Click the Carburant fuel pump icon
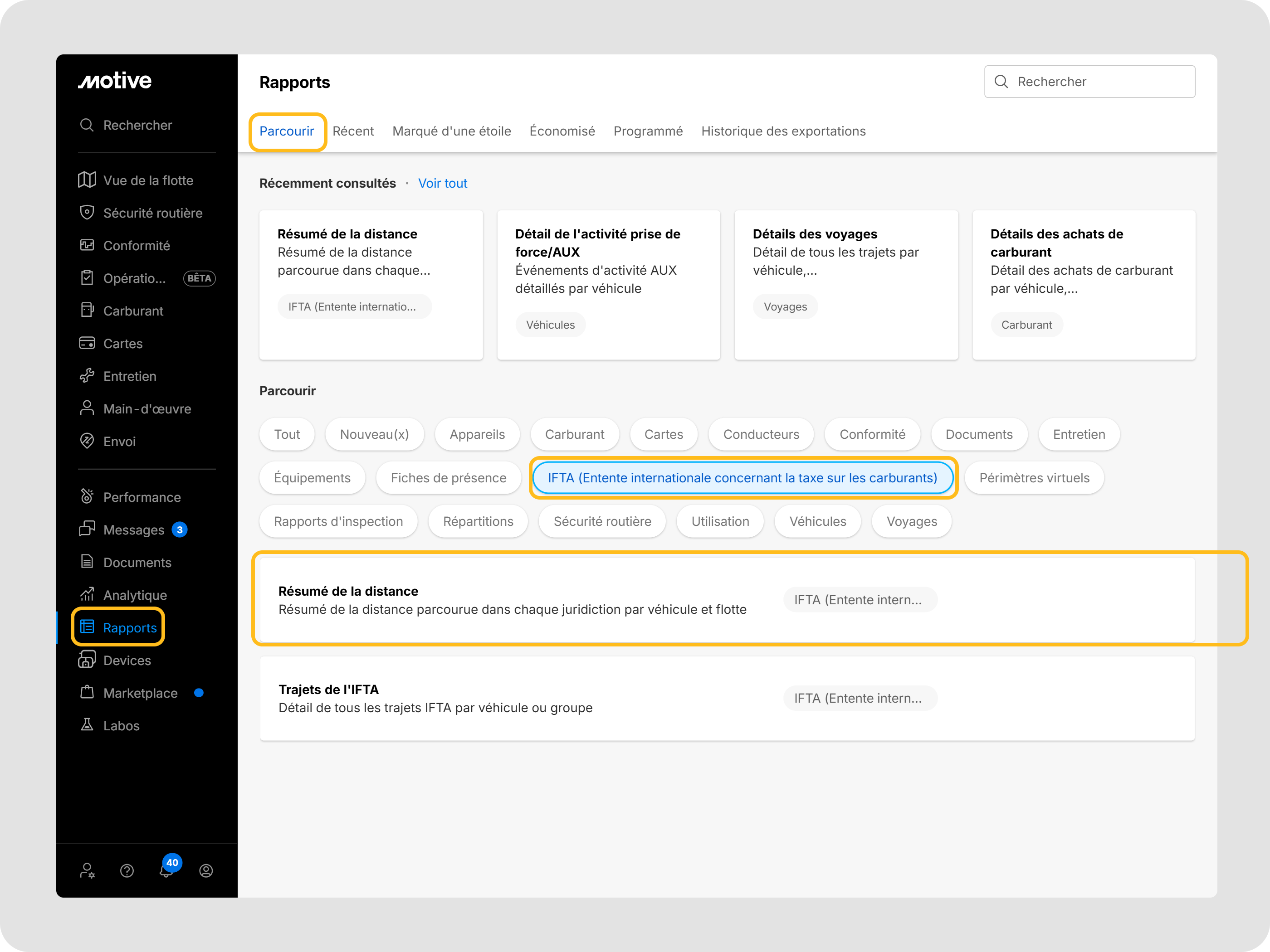The width and height of the screenshot is (1270, 952). pyautogui.click(x=87, y=311)
